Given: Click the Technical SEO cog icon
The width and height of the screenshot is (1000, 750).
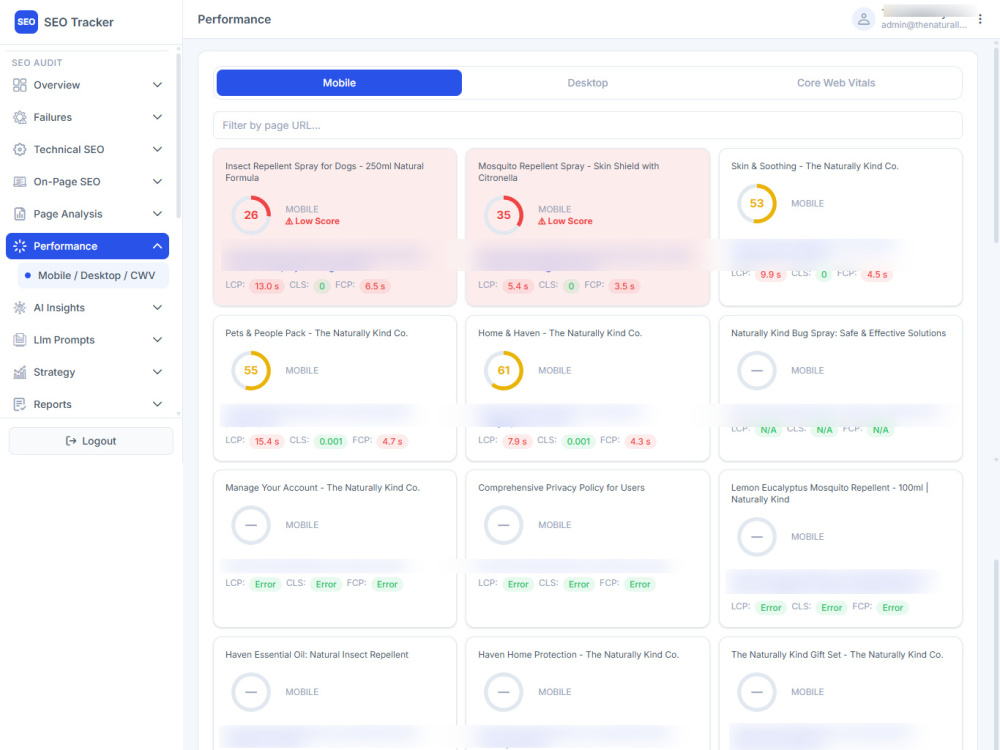Looking at the screenshot, I should coord(20,149).
